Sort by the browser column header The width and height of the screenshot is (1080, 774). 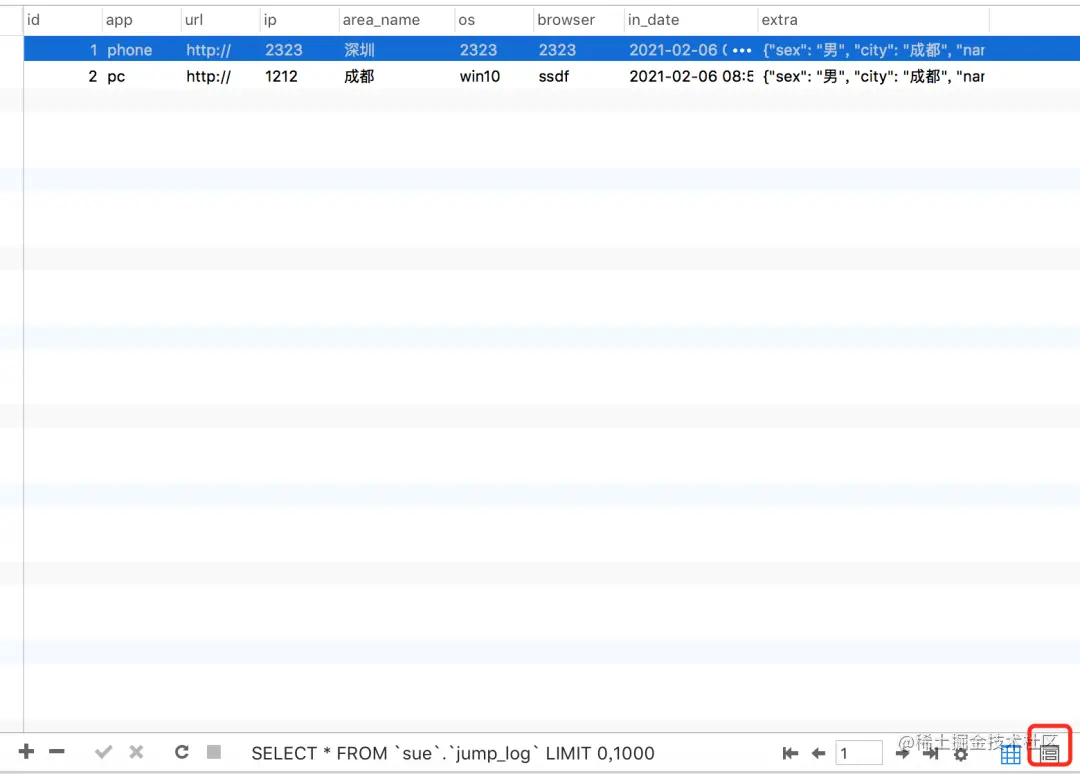[579, 20]
